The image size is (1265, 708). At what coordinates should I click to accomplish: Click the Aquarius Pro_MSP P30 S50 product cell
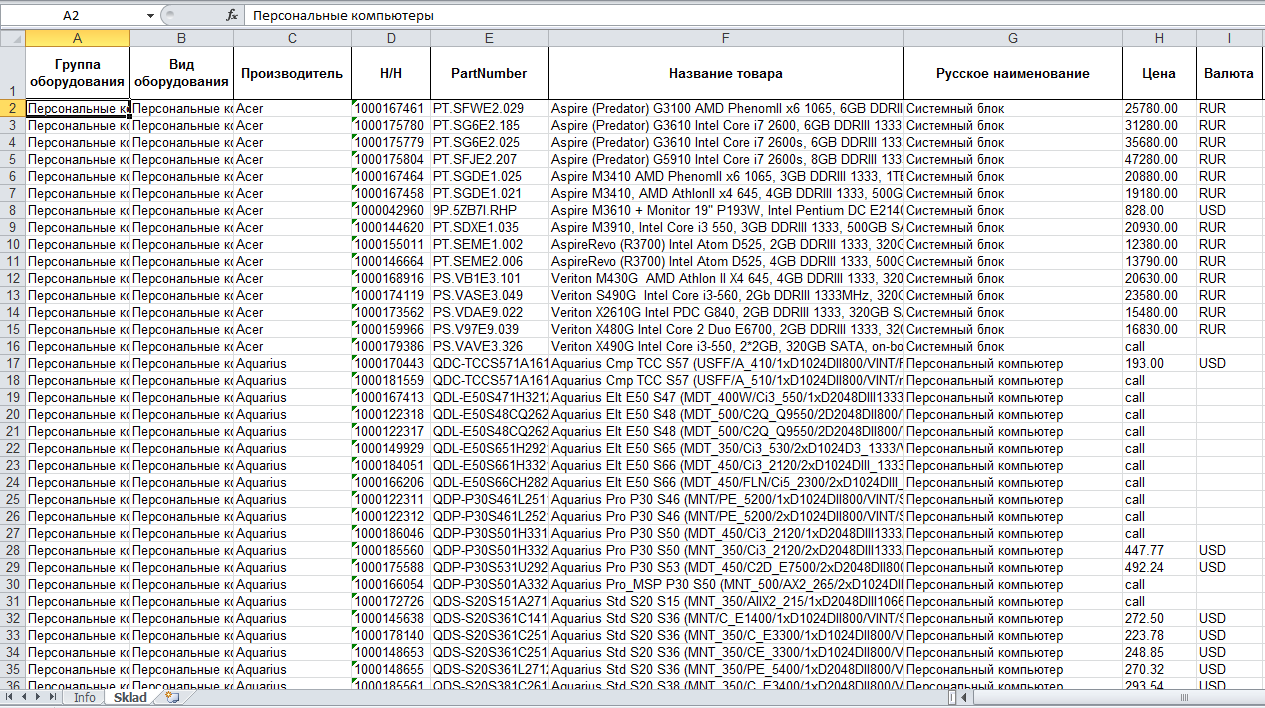[x=726, y=584]
